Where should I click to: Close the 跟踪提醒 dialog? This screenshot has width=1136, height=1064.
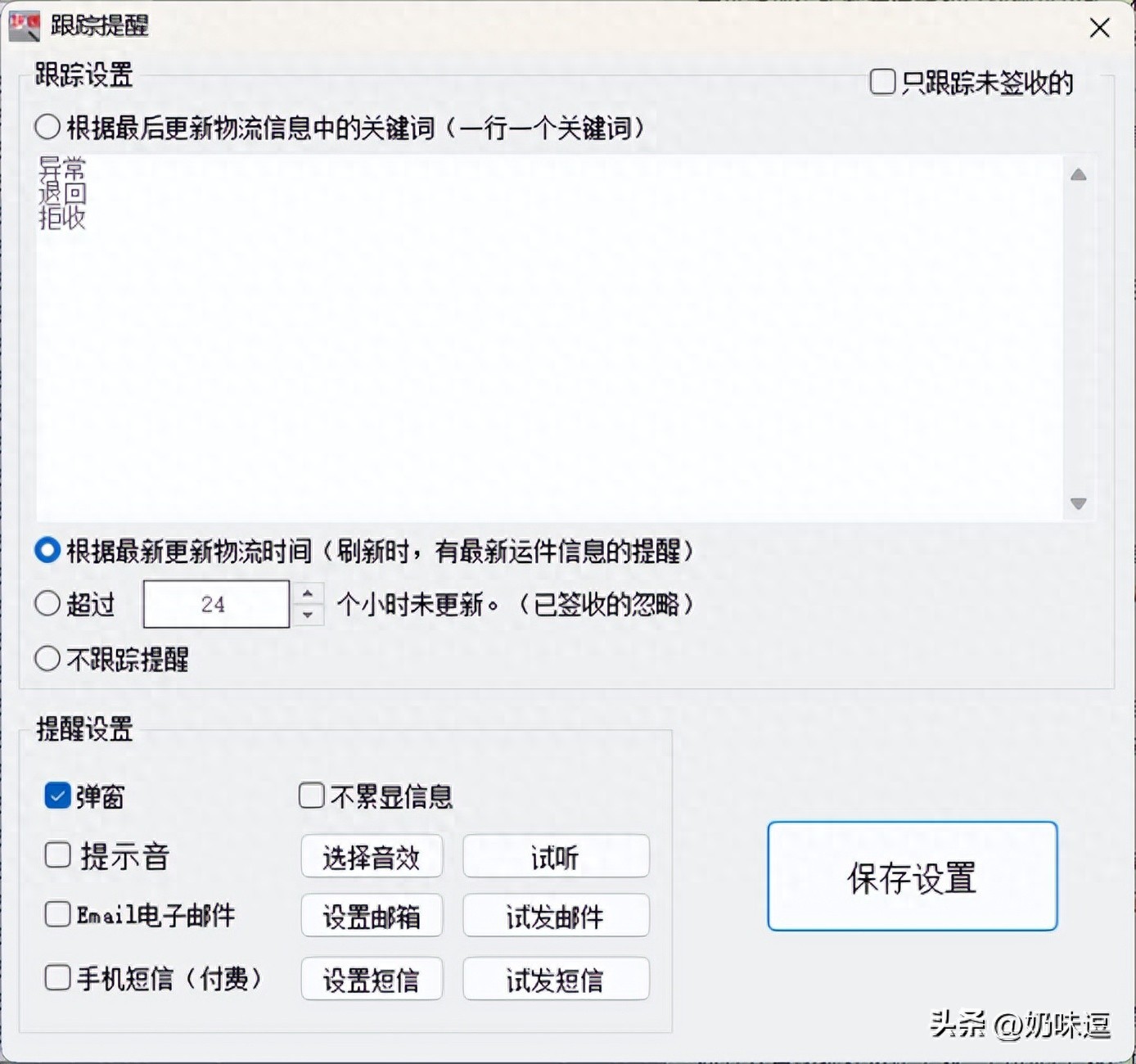tap(1099, 28)
